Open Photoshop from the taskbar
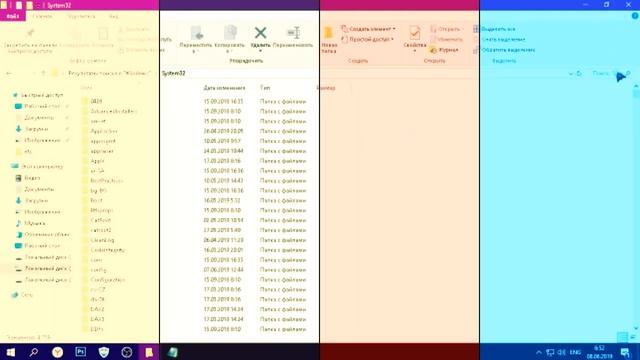This screenshot has height=360, width=640. pos(80,352)
